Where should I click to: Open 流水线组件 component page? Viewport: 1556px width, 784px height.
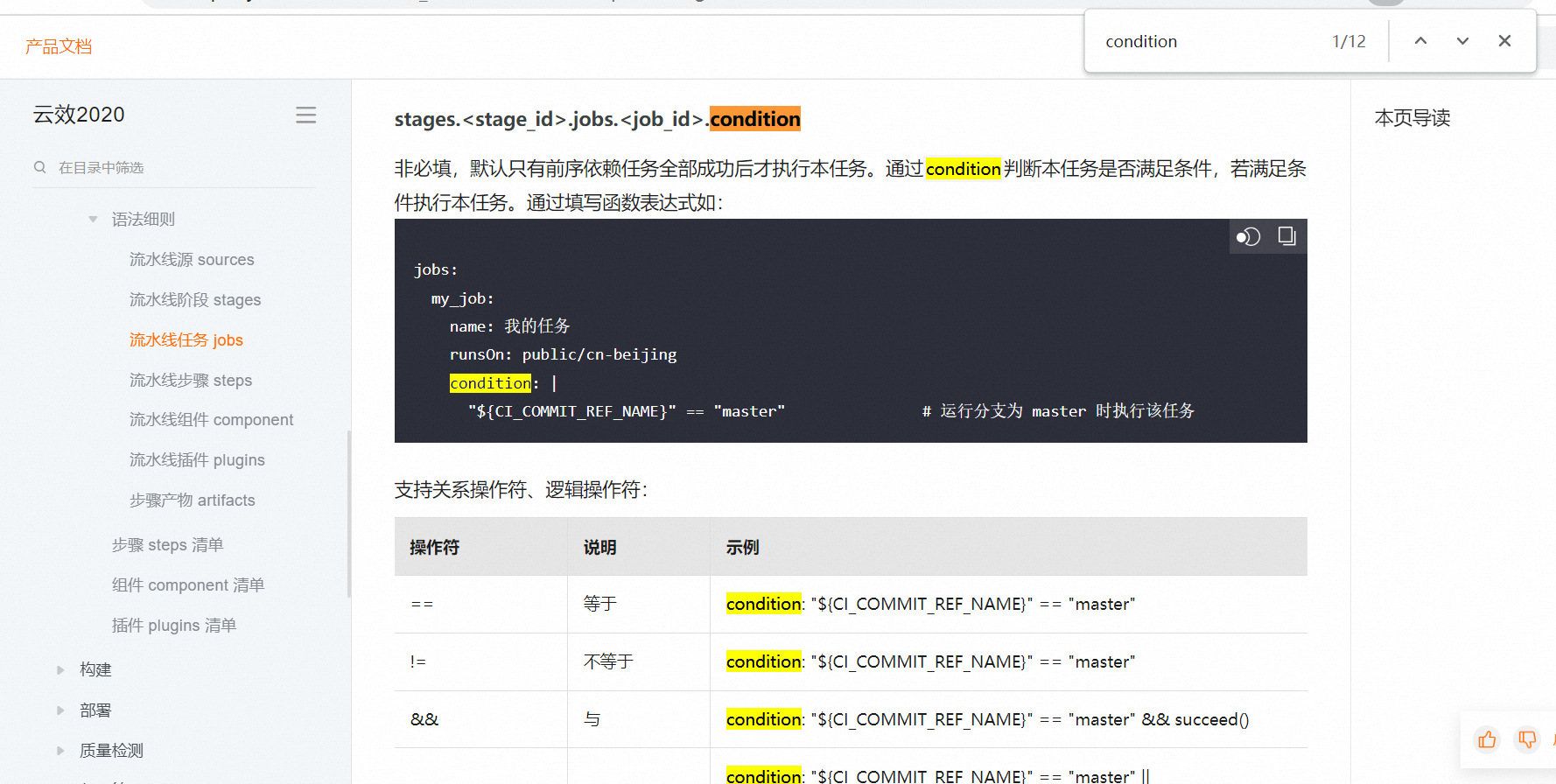(x=211, y=420)
